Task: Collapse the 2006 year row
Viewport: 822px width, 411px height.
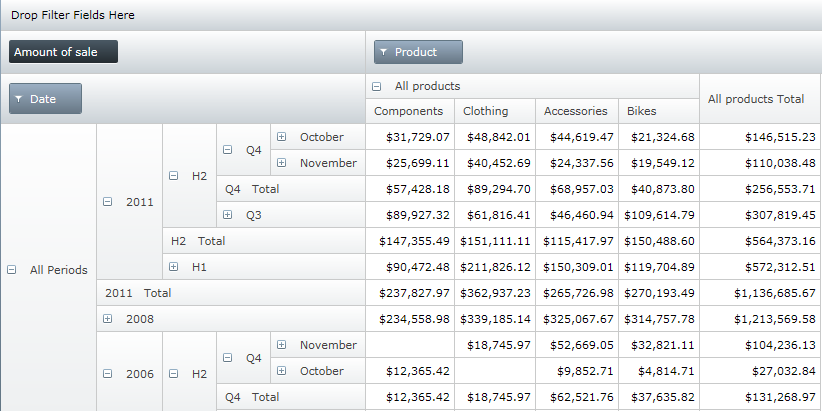Action: point(108,374)
